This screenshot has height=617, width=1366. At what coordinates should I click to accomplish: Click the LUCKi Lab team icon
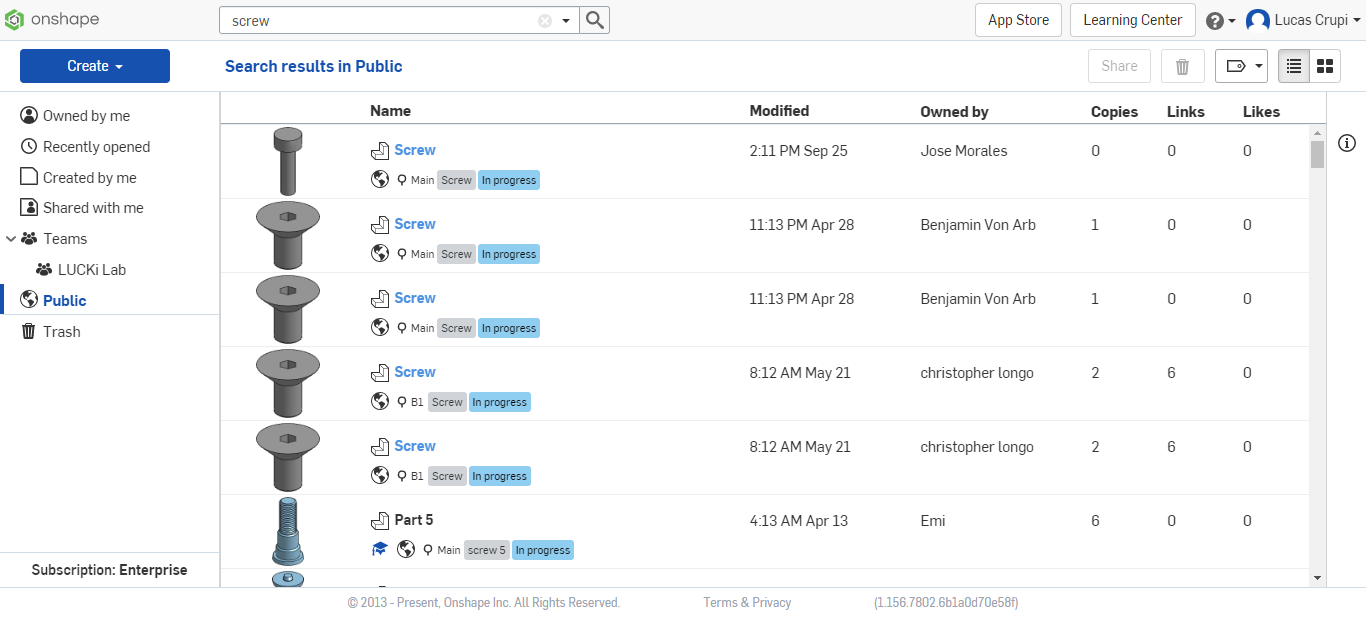(x=44, y=270)
